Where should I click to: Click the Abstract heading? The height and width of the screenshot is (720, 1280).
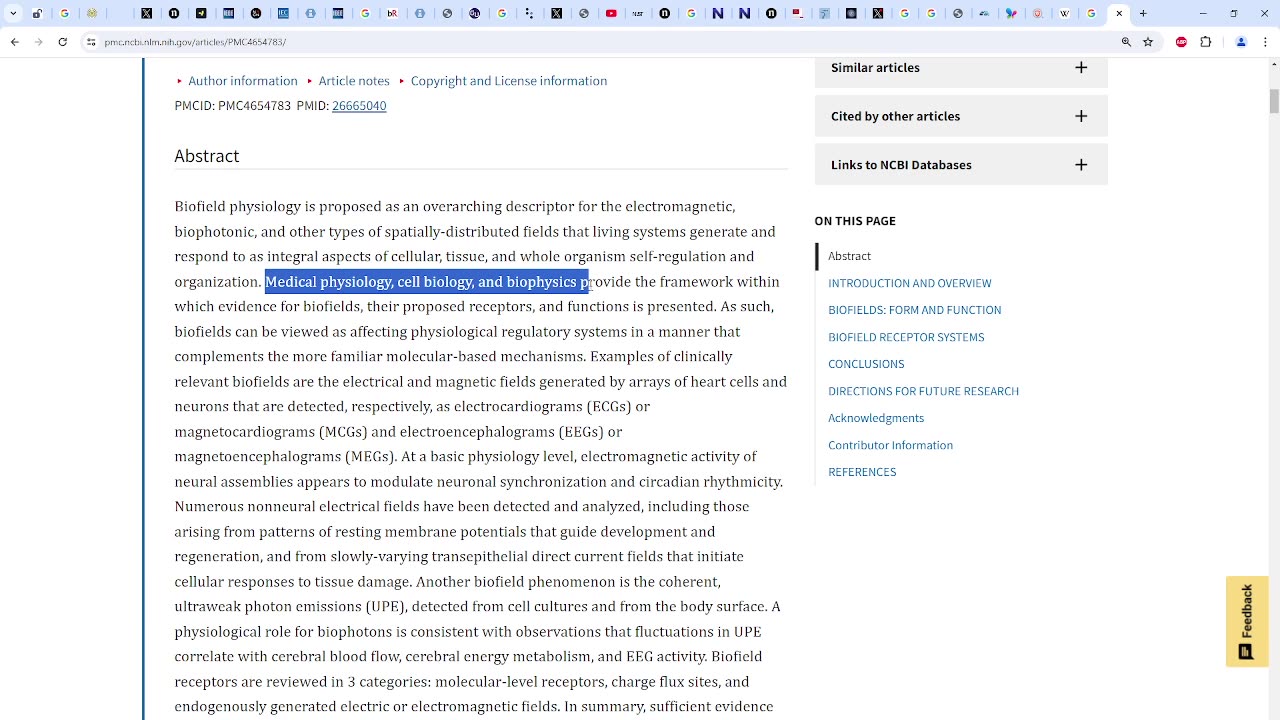(207, 156)
